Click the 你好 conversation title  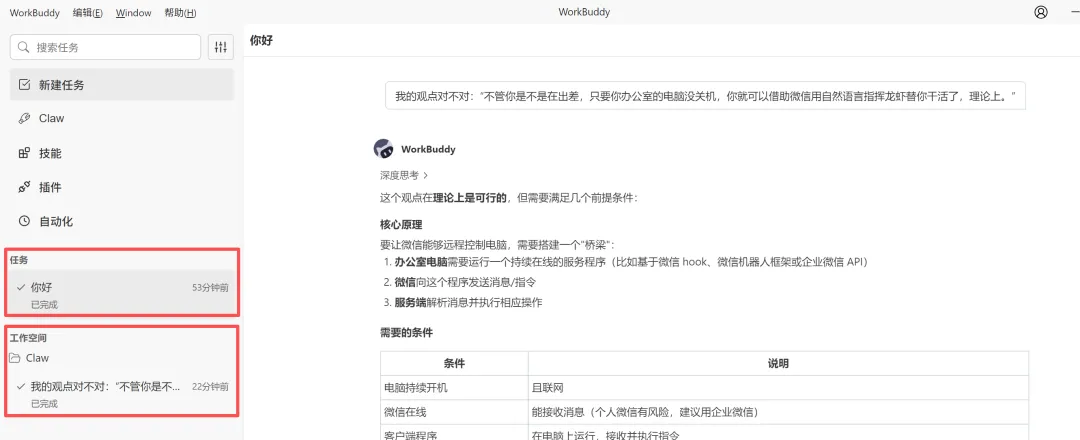pos(261,40)
